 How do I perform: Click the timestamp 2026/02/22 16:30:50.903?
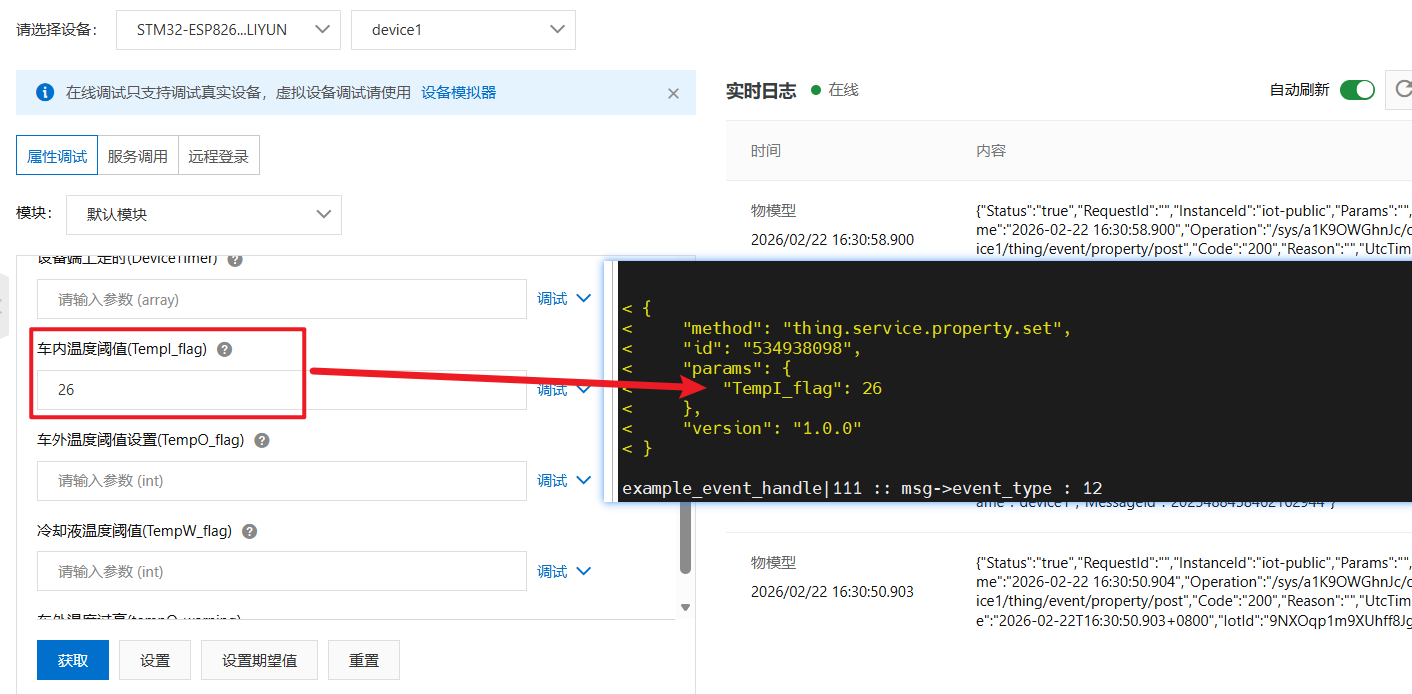coord(832,592)
